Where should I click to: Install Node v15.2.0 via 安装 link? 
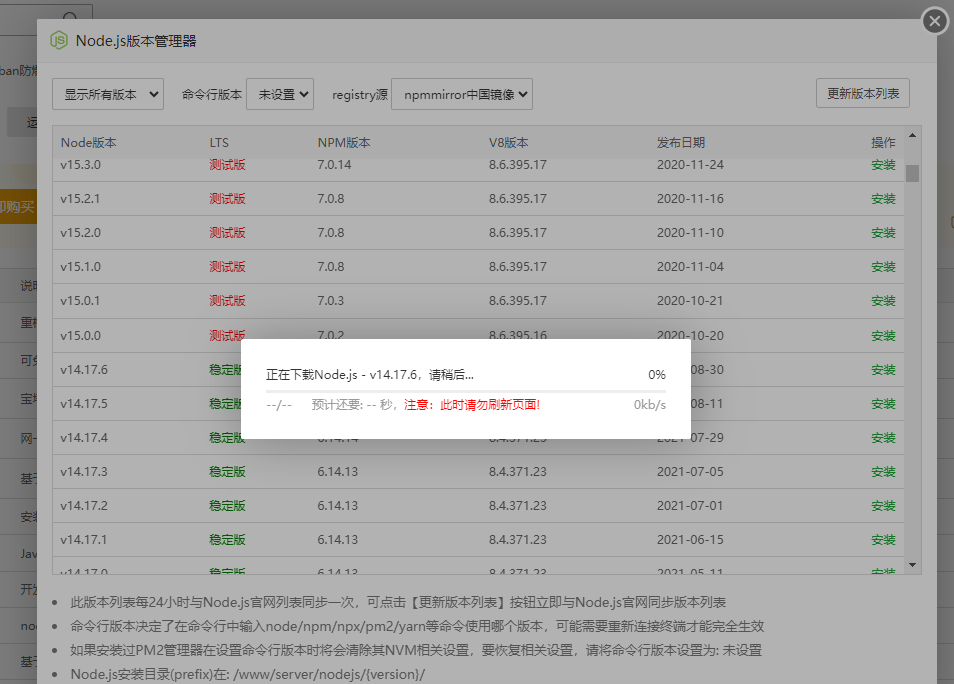[x=883, y=233]
